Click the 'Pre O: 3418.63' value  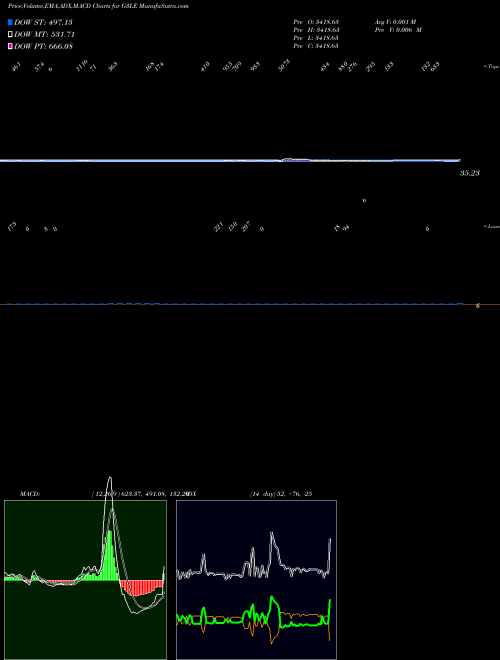pos(316,22)
